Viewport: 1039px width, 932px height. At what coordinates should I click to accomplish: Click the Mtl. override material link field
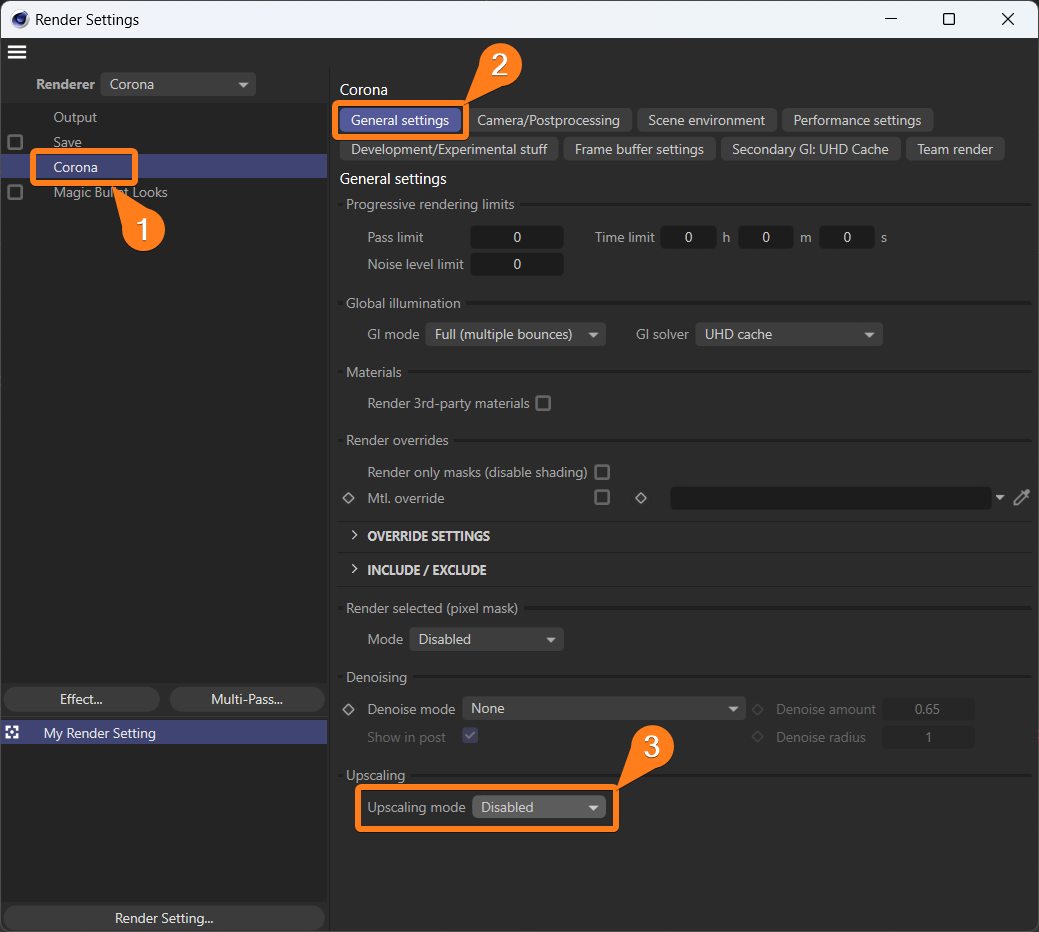[831, 497]
